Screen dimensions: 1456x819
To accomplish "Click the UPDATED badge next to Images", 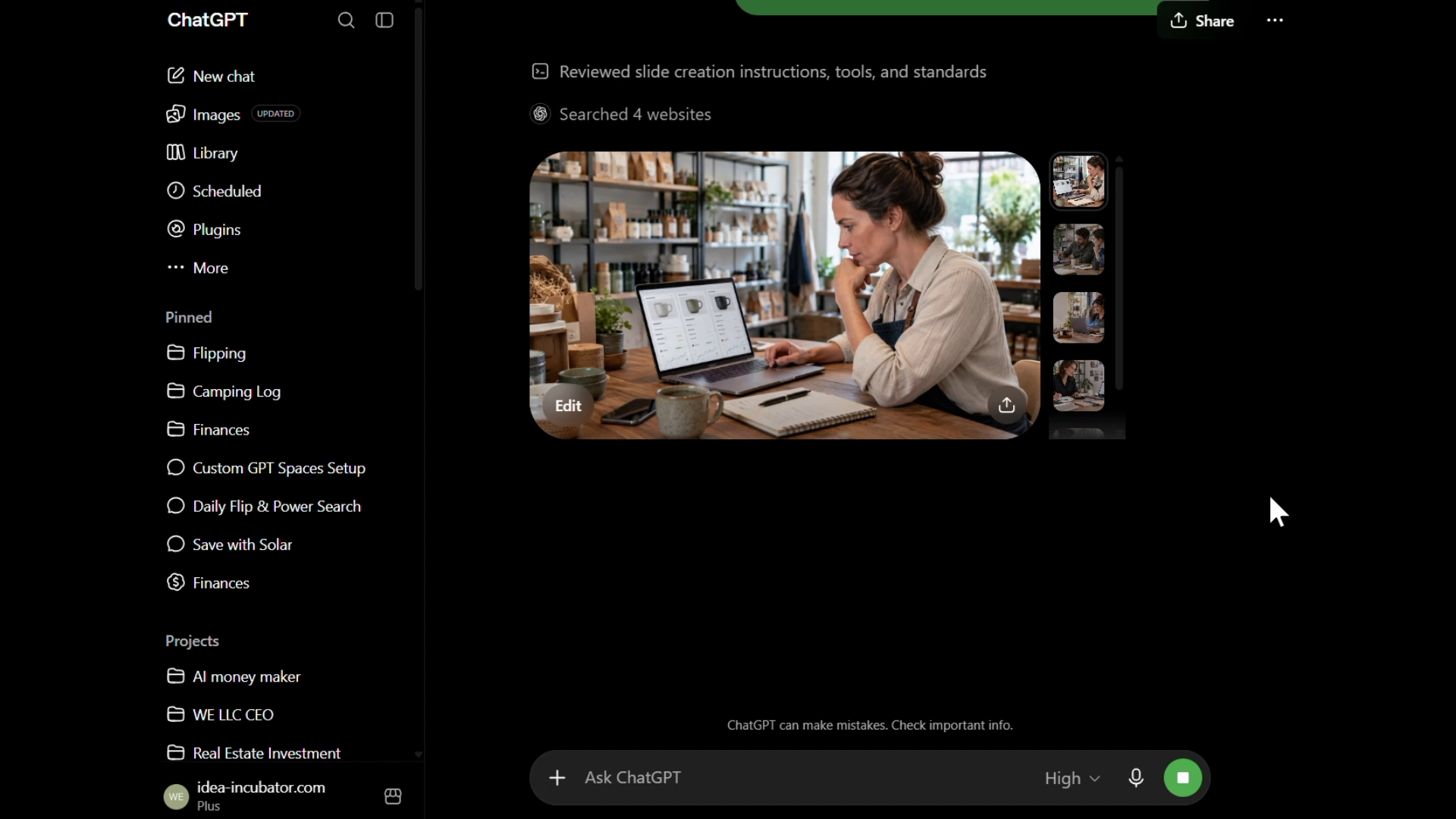I will click(275, 114).
